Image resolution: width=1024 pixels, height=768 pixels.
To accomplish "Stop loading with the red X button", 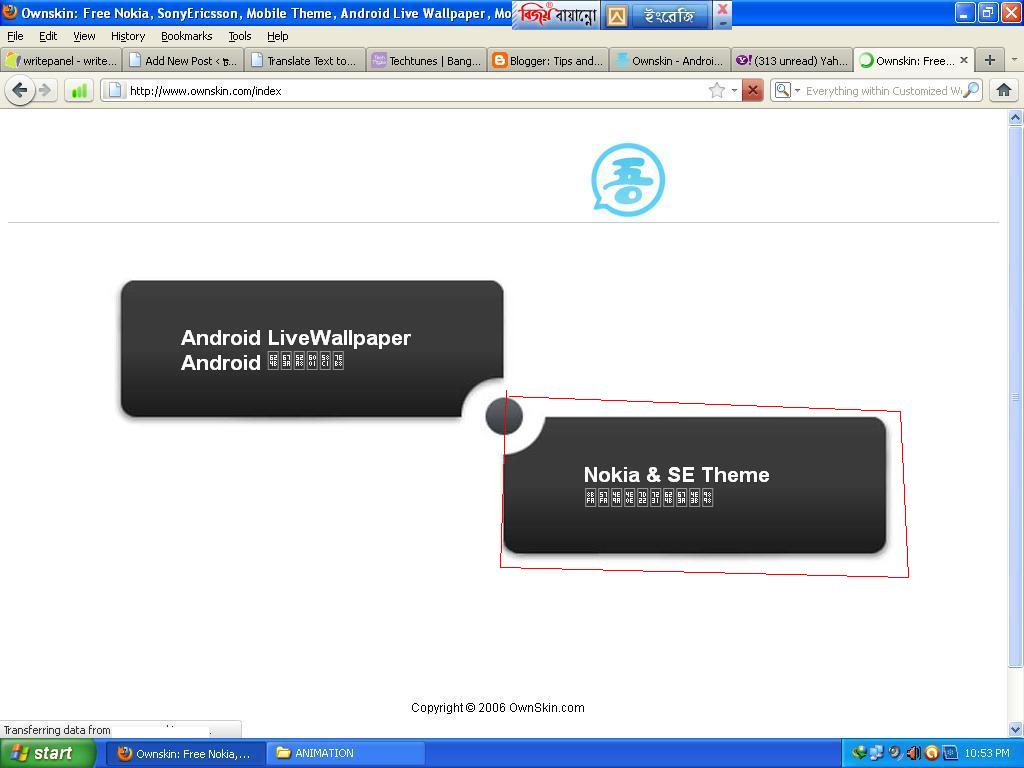I will tap(753, 90).
